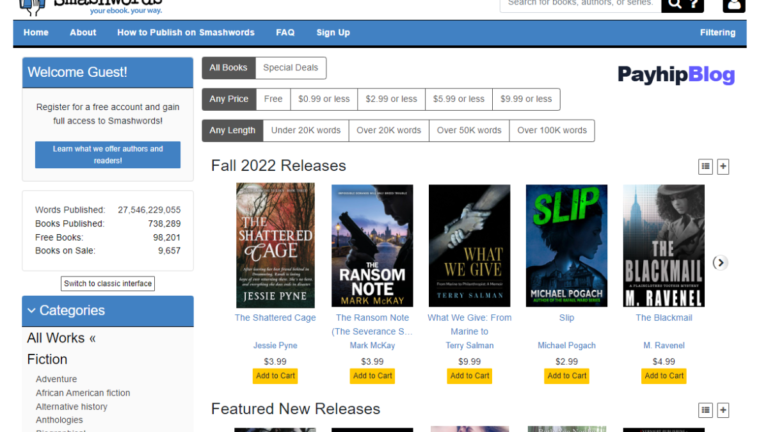Open the Anthologies category
Viewport: 768px width, 432px height.
pyautogui.click(x=59, y=420)
